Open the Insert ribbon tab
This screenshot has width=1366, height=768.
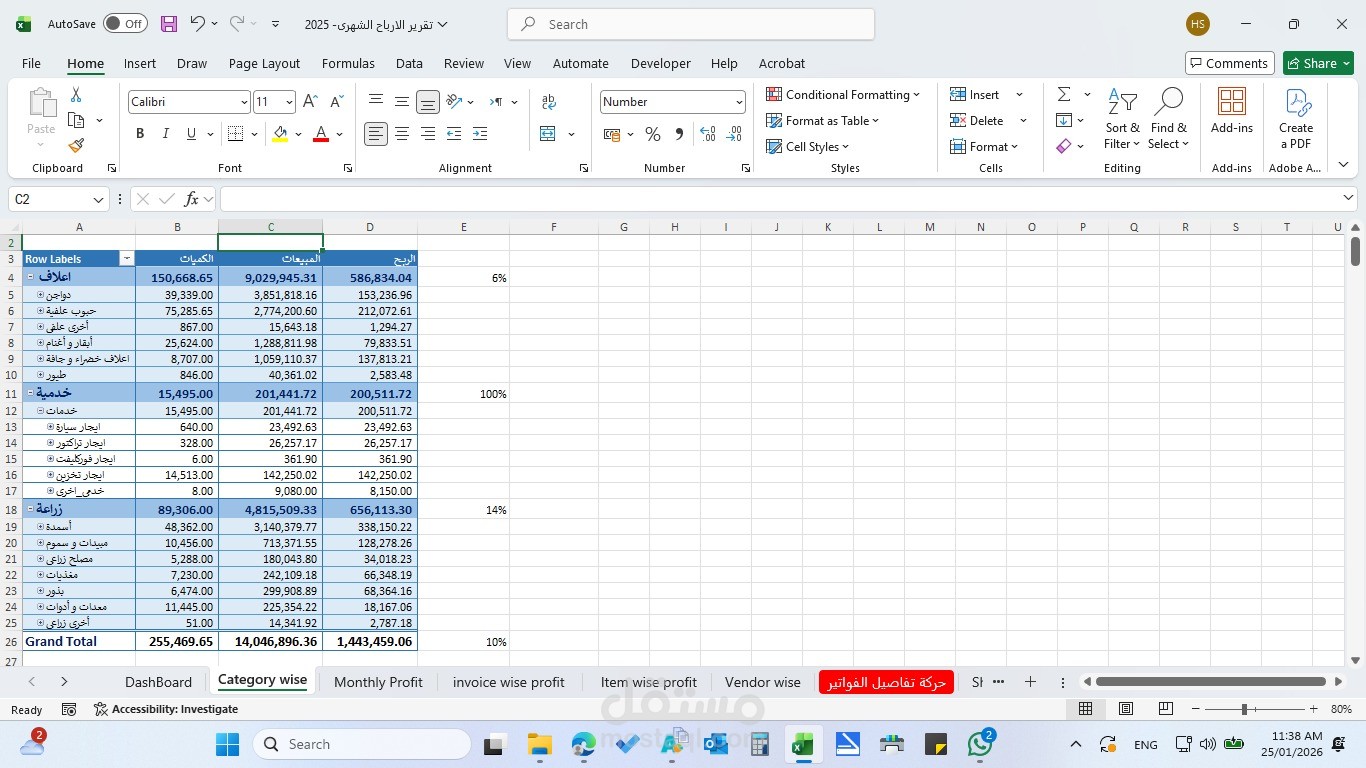click(140, 63)
